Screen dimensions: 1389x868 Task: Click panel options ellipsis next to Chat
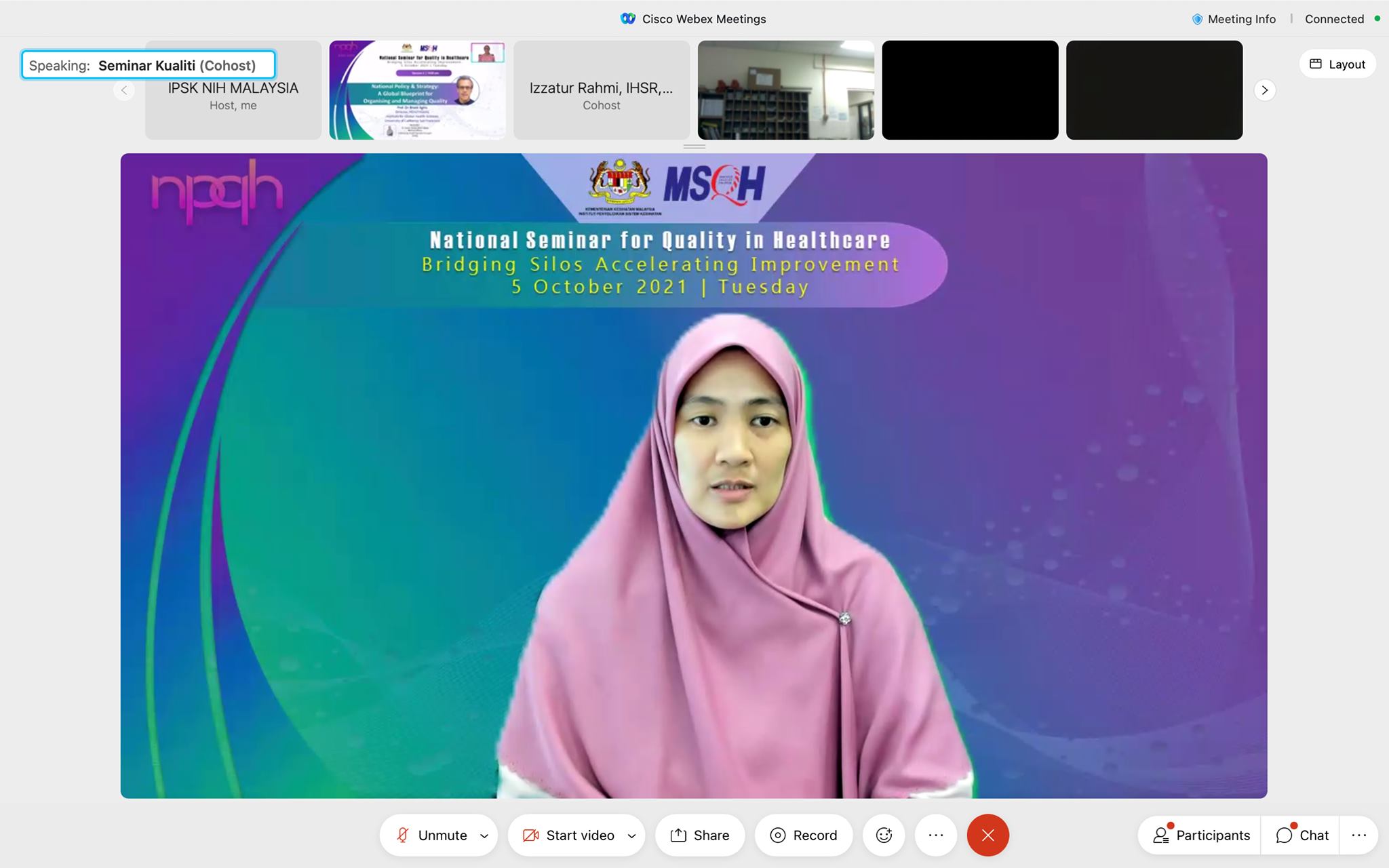[1358, 835]
